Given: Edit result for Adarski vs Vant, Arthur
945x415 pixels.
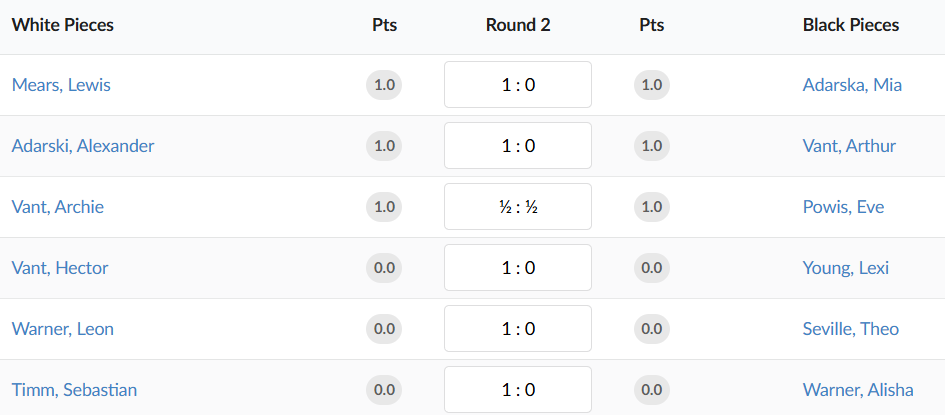Looking at the screenshot, I should click(518, 146).
